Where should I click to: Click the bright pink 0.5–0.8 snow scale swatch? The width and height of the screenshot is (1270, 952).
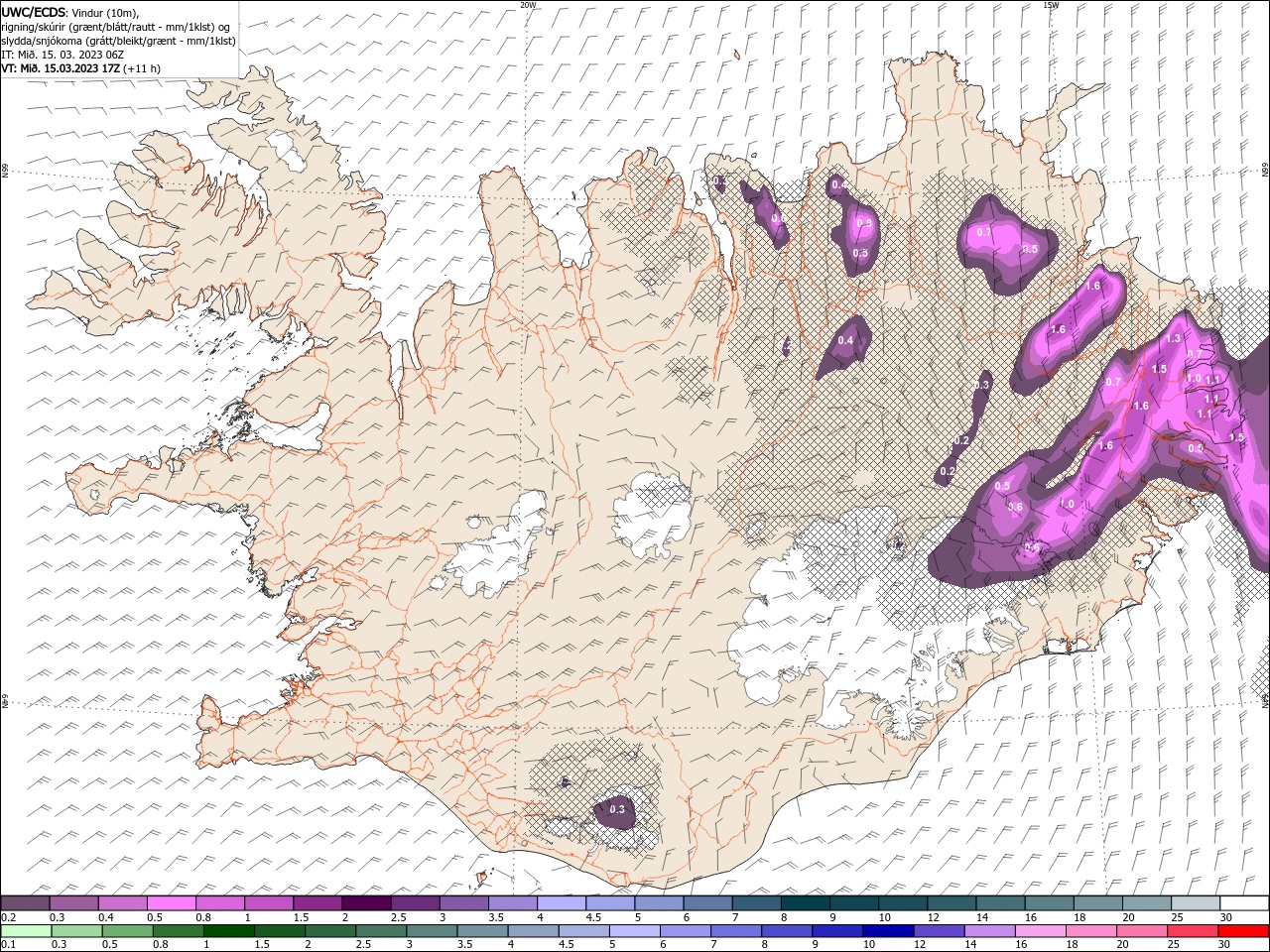click(x=172, y=903)
